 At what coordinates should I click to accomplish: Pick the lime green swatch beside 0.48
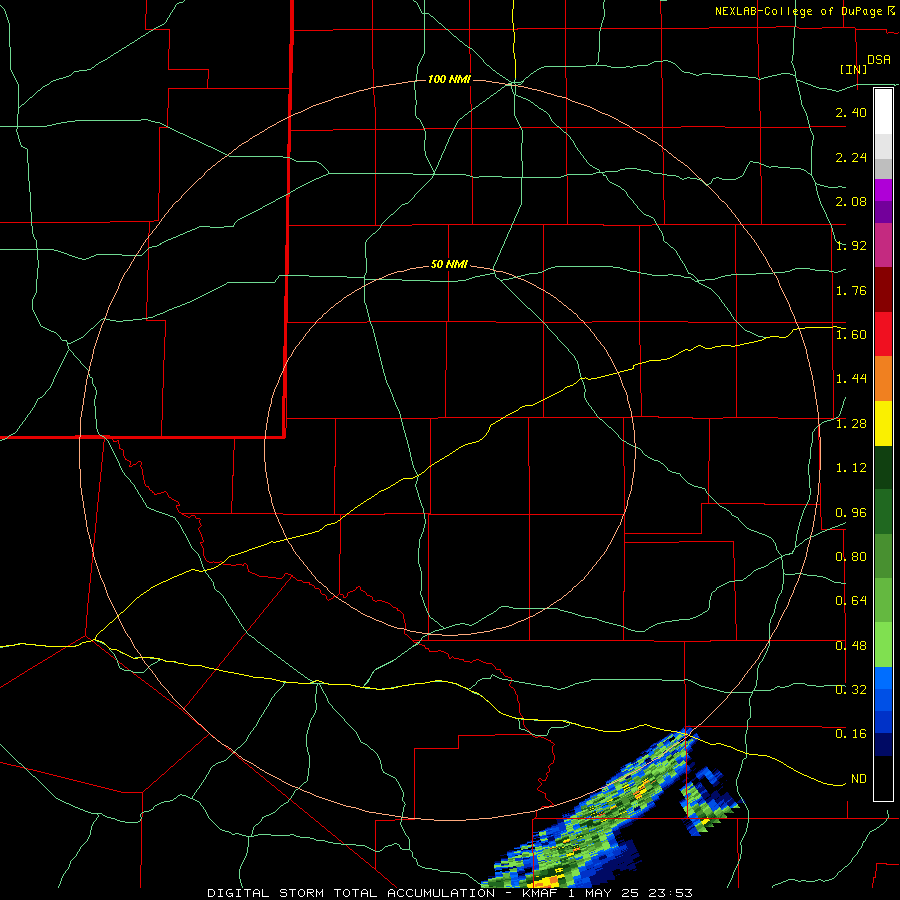[883, 645]
